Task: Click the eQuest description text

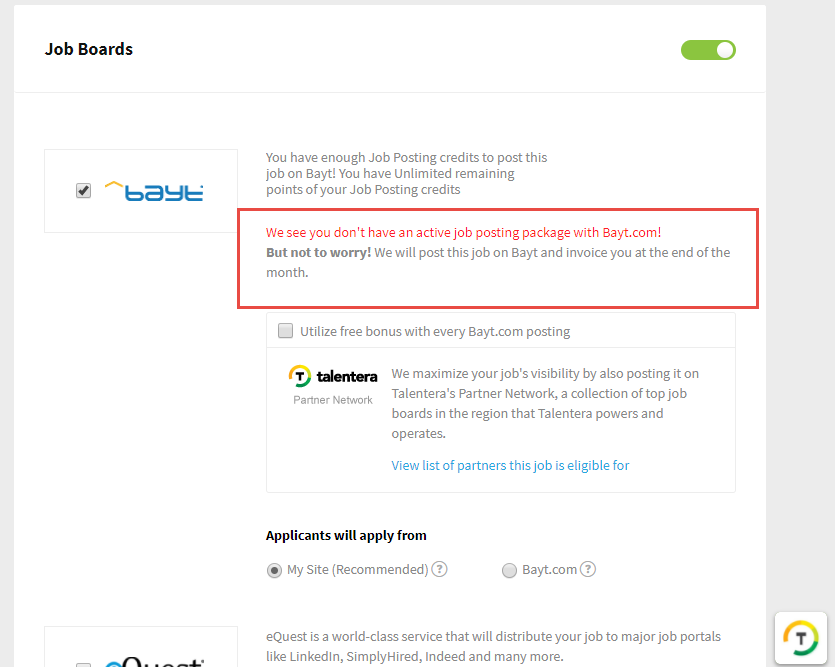Action: click(x=493, y=646)
